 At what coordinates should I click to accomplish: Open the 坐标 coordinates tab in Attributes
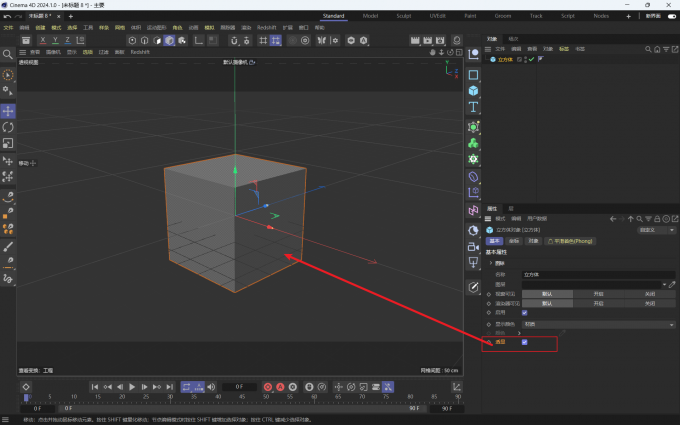(514, 241)
